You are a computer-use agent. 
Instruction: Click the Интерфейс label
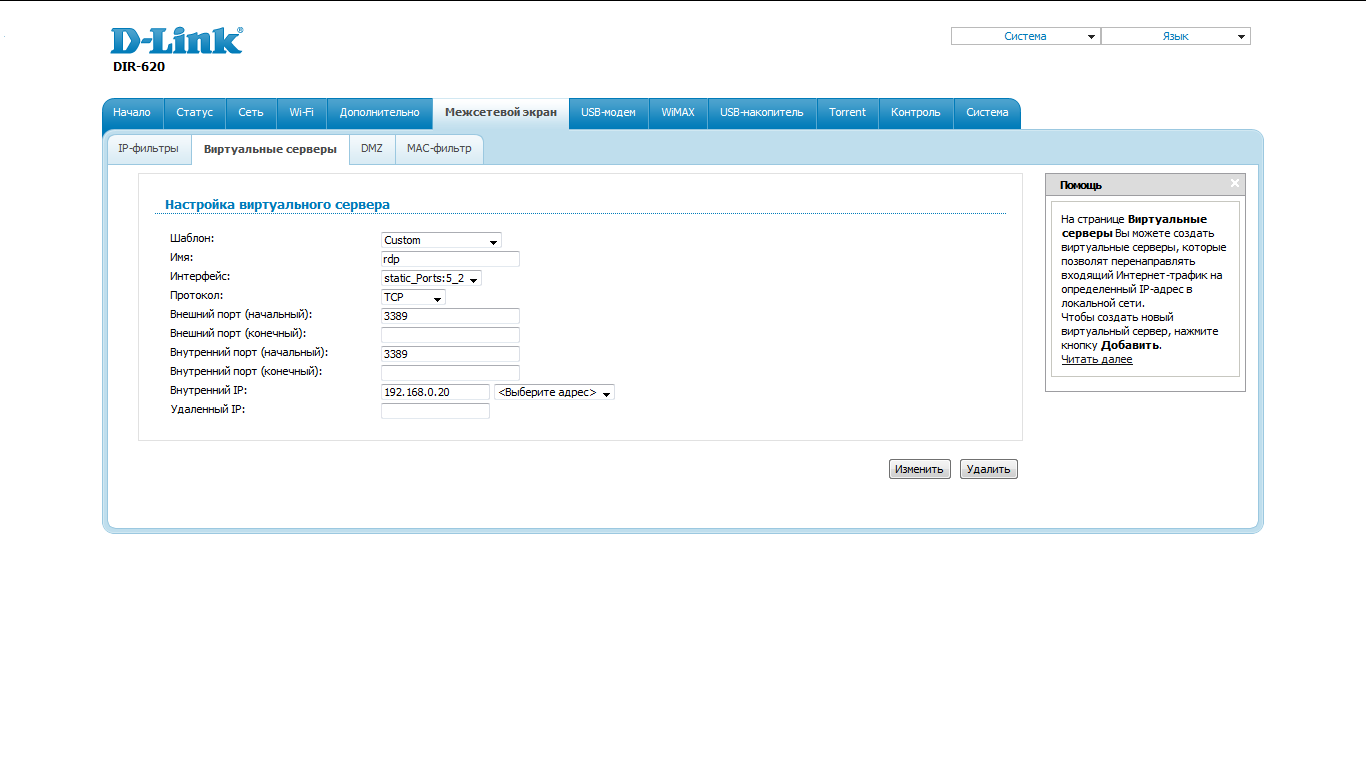(x=200, y=276)
